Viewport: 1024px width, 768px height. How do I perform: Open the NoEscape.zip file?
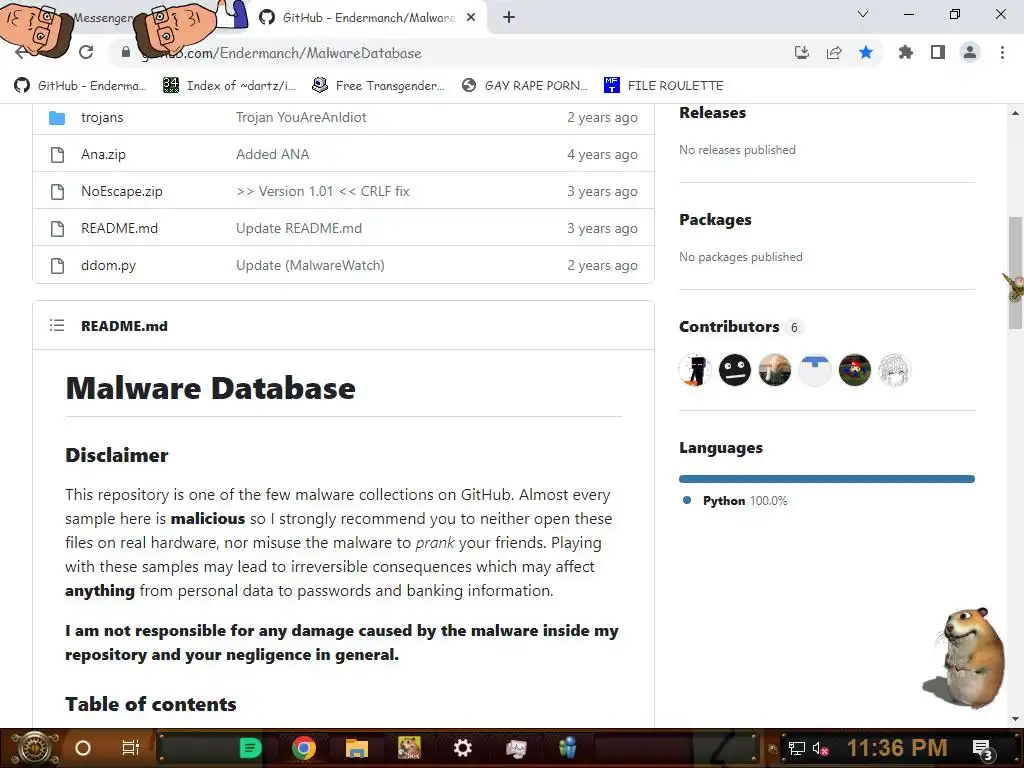(x=121, y=191)
